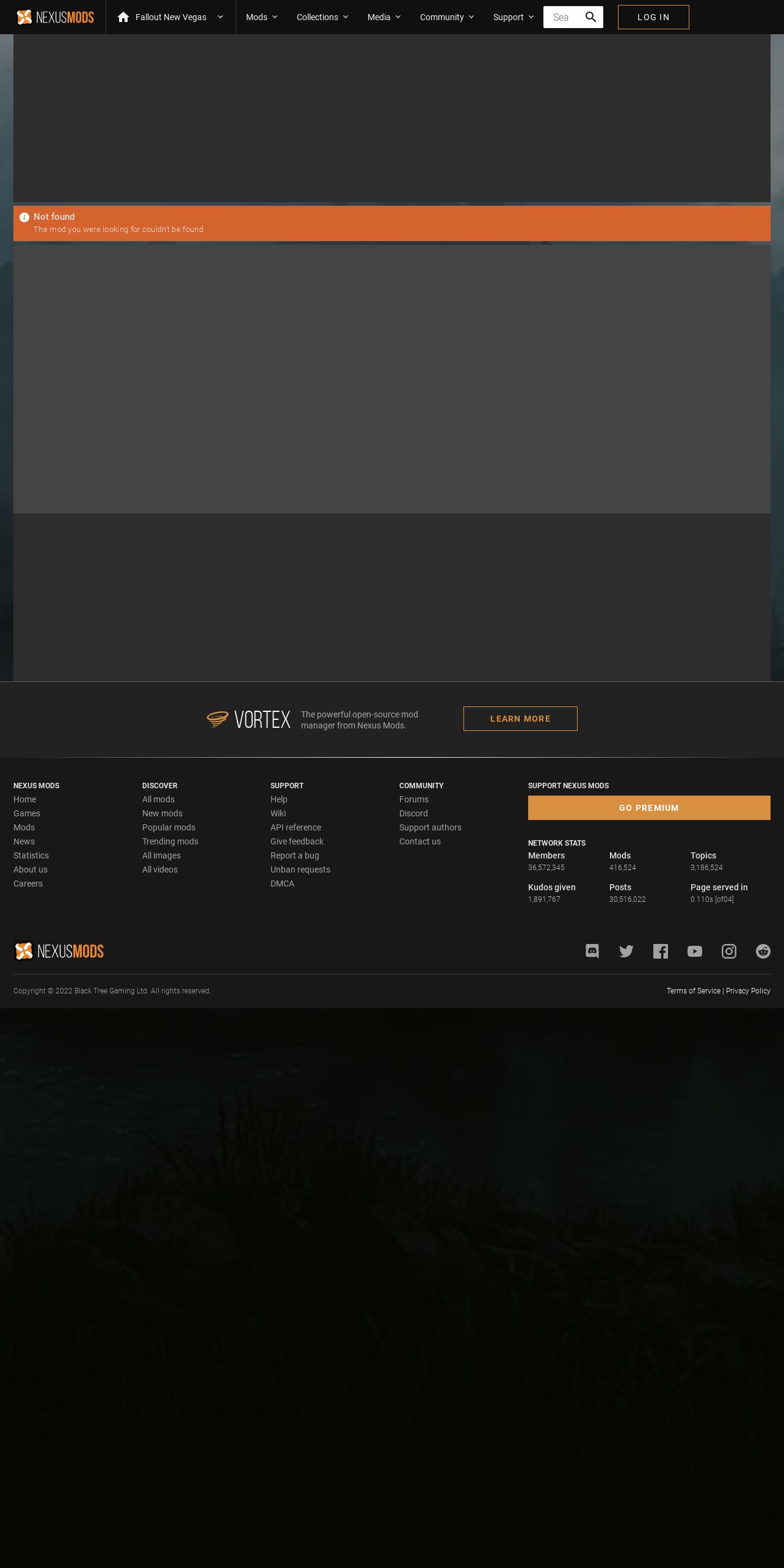The image size is (784, 1568).
Task: Open the Support navigation menu
Action: pyautogui.click(x=509, y=17)
